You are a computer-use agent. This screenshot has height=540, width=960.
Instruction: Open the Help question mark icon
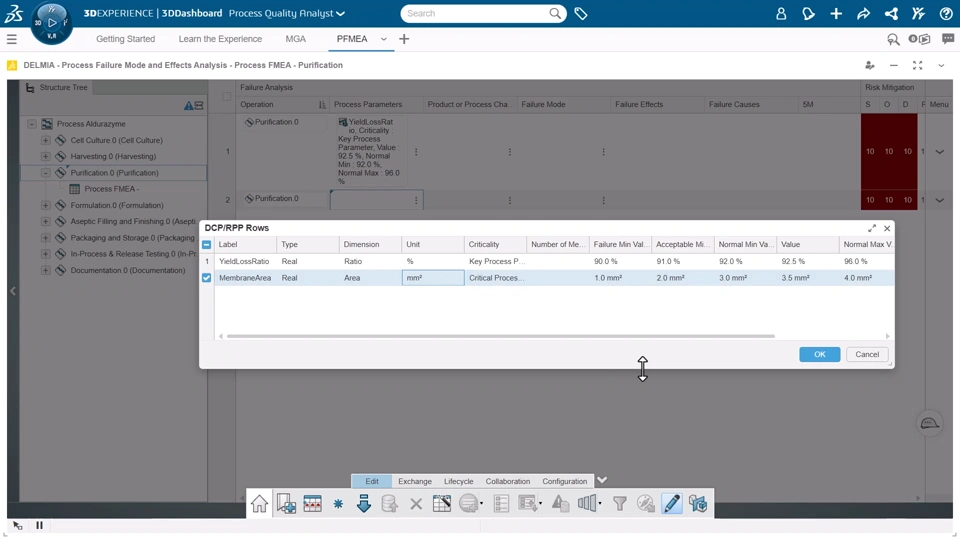tap(946, 14)
